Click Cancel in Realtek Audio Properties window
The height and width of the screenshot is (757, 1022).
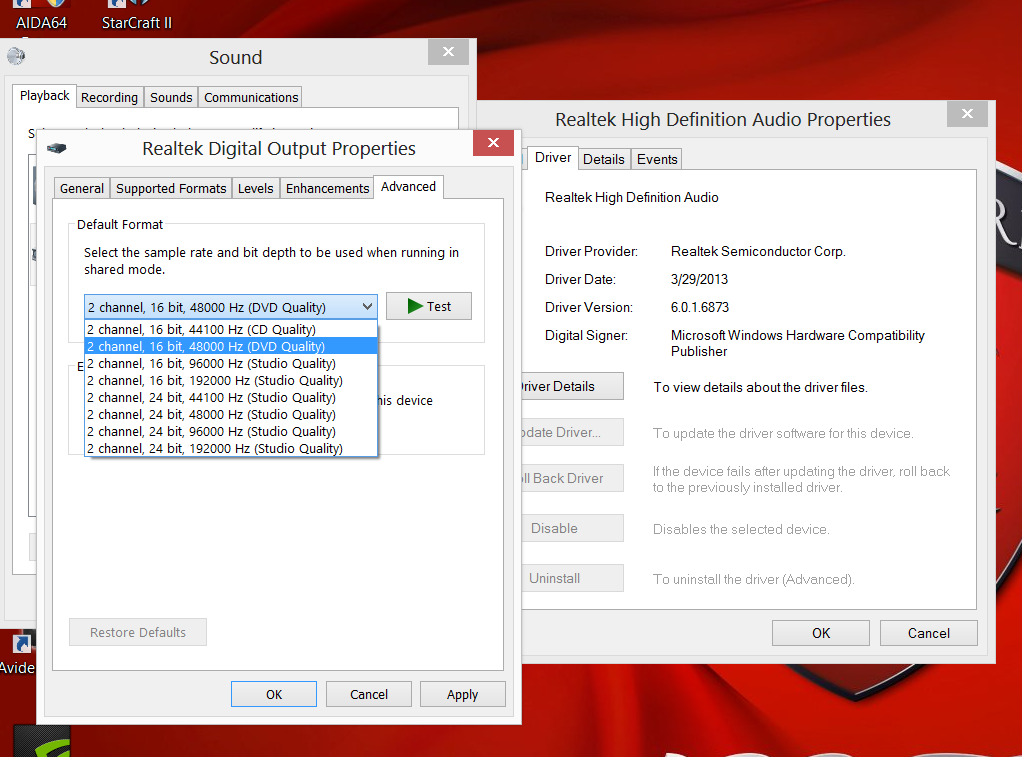(929, 633)
